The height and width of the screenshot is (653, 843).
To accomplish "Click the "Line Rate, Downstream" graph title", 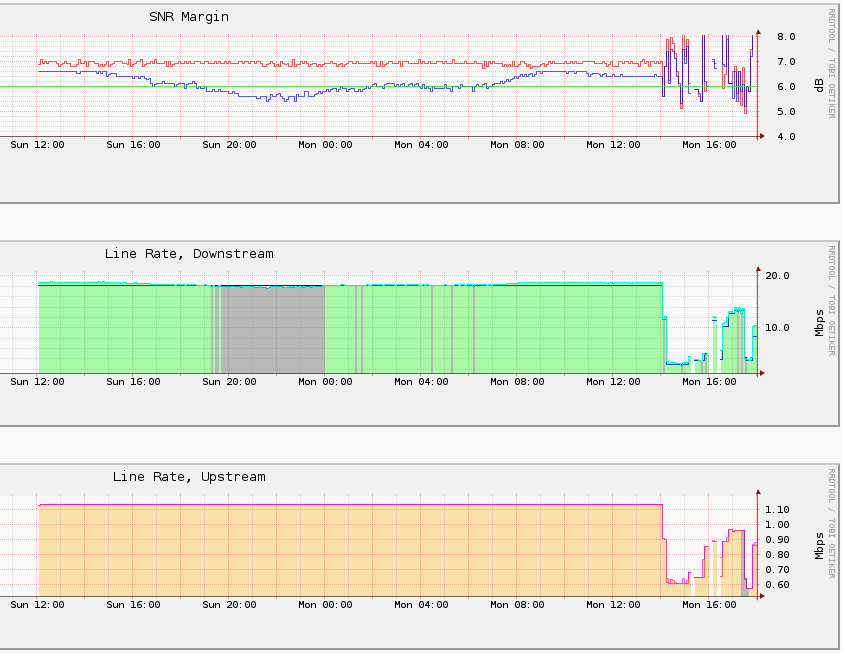I will (189, 254).
